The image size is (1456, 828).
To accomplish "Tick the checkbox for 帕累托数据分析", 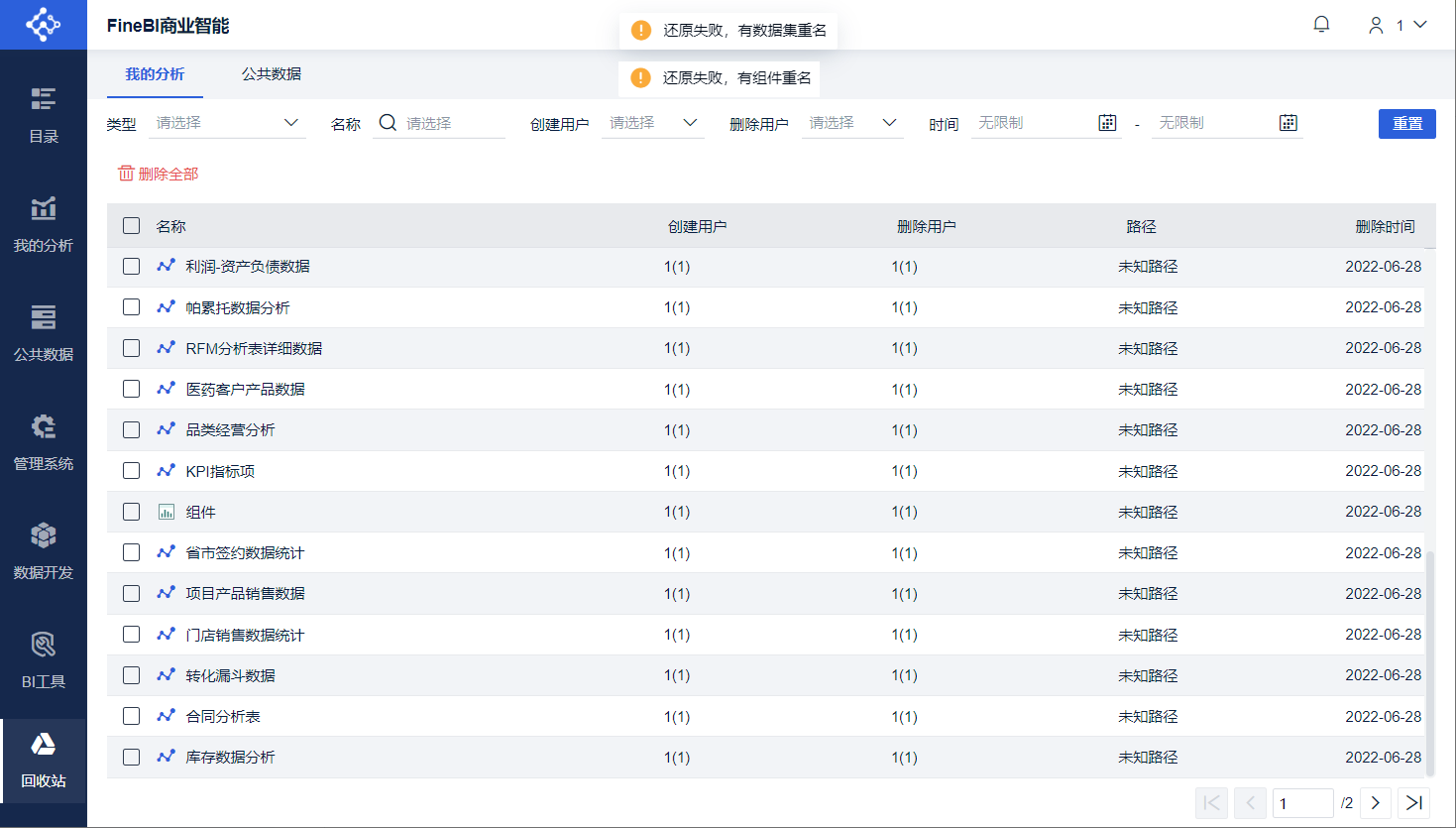I will (x=131, y=307).
